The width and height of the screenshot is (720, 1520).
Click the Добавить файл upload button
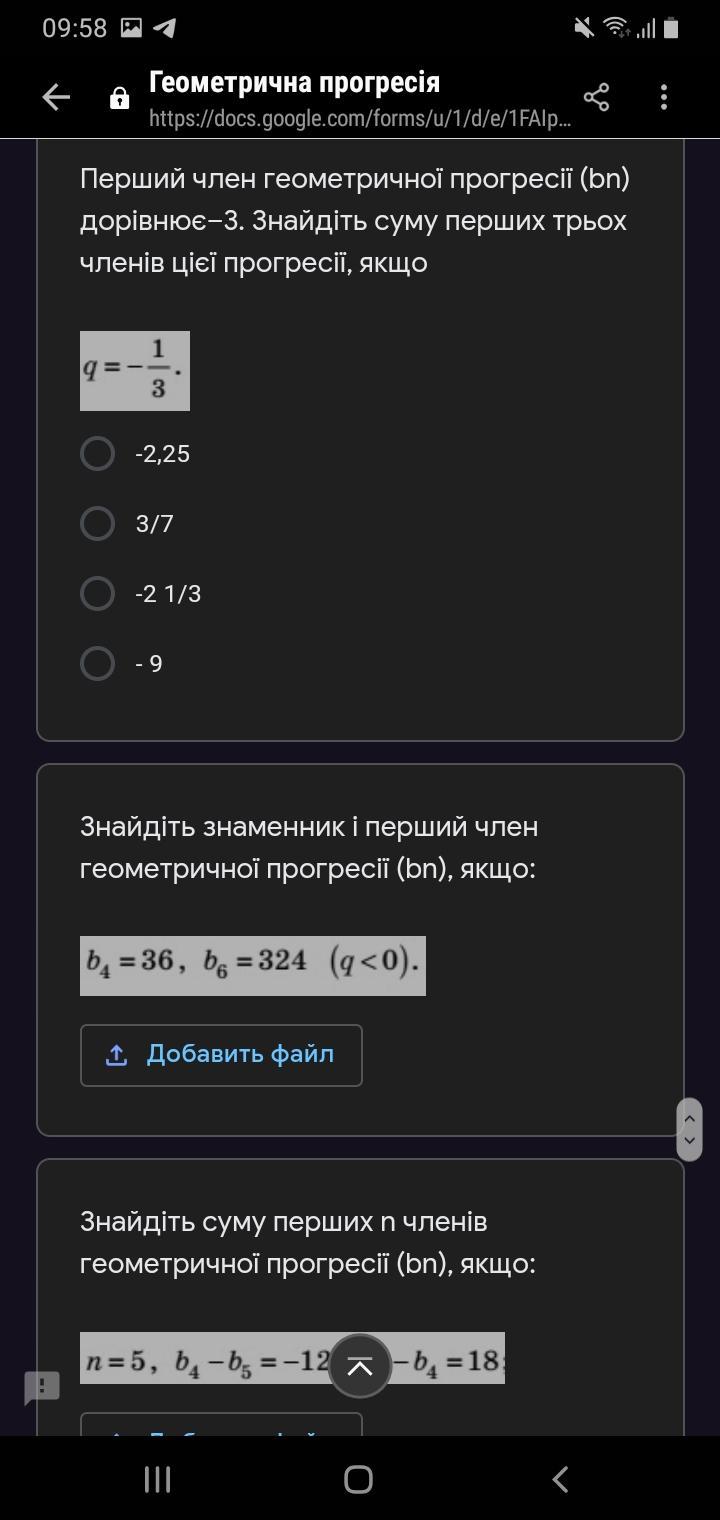(x=221, y=1055)
